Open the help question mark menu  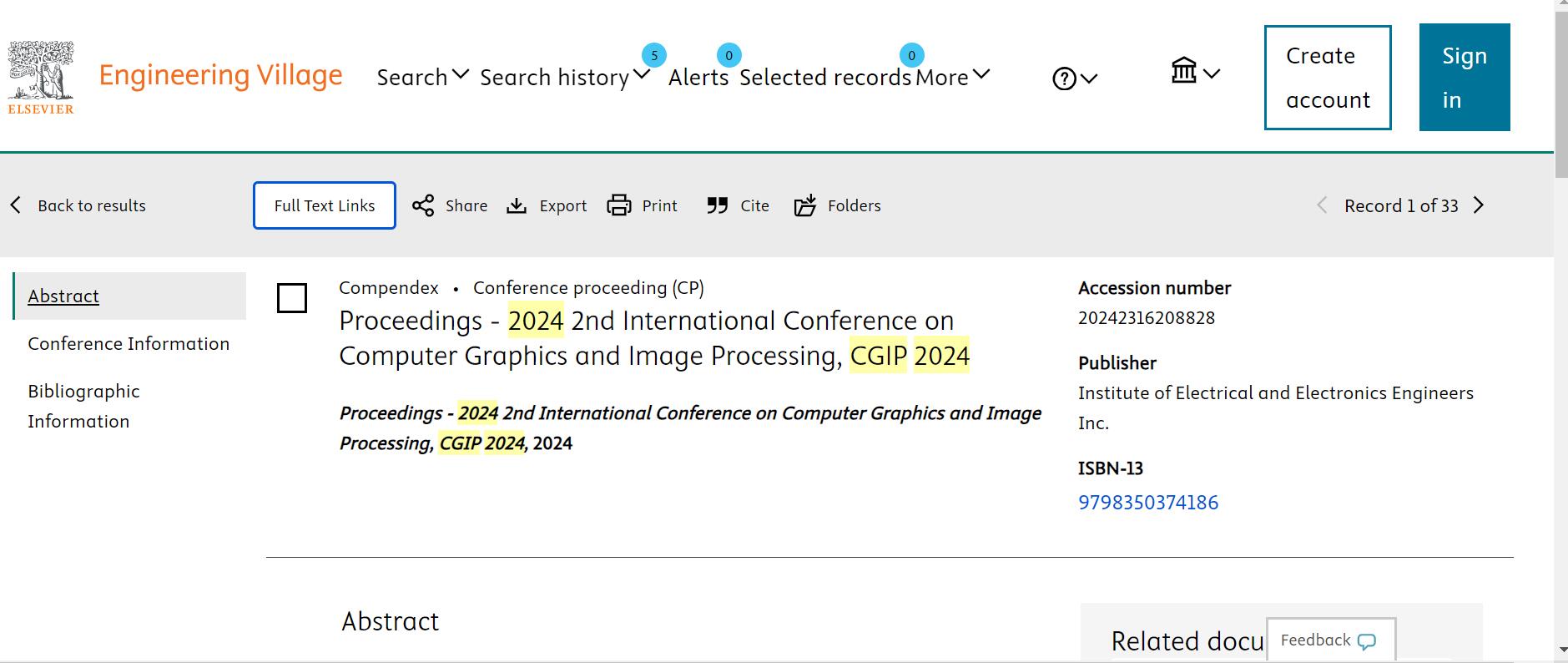(x=1074, y=78)
